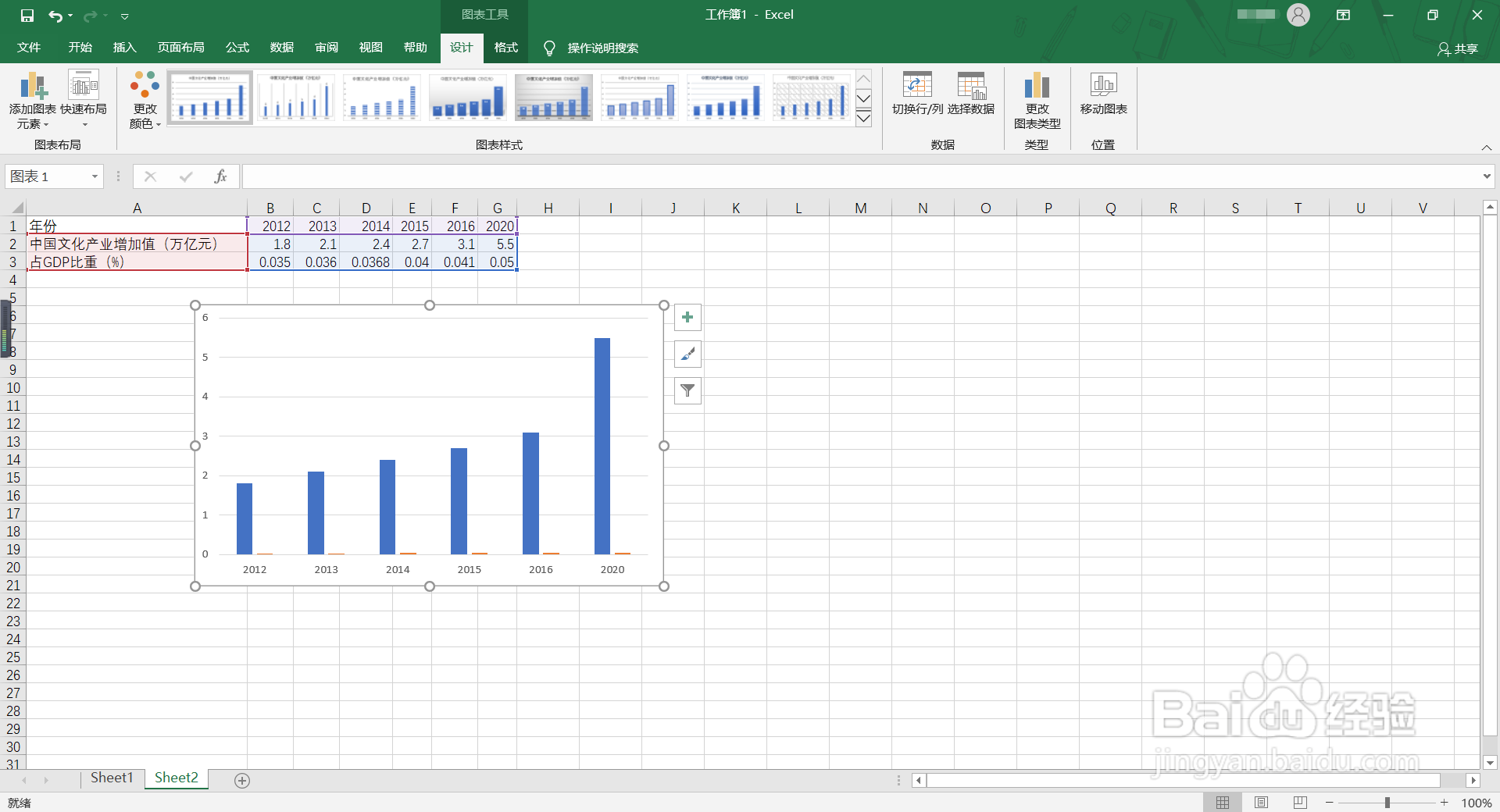Click the Save icon in quick access toolbar
The width and height of the screenshot is (1500, 812).
pos(27,16)
